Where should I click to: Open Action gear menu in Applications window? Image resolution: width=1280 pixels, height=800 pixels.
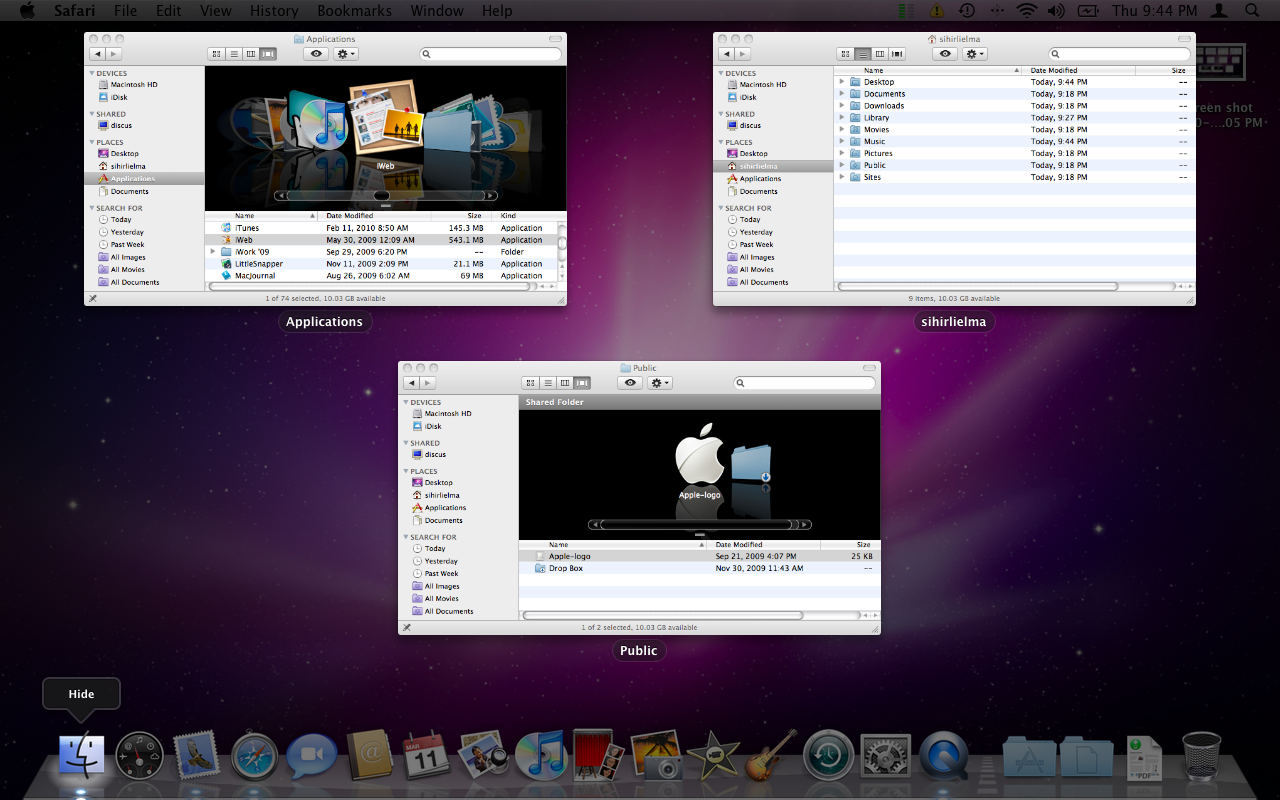[346, 54]
